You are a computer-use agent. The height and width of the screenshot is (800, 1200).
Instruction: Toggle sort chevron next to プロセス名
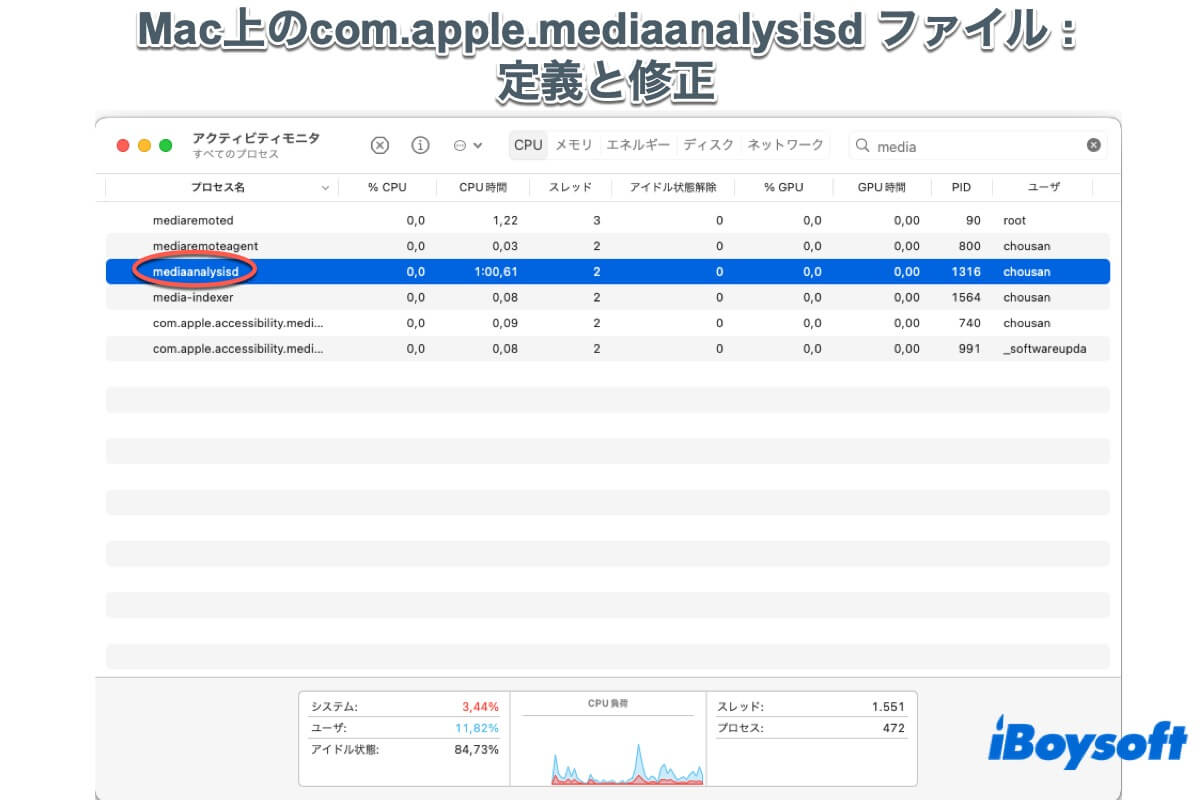(x=326, y=188)
